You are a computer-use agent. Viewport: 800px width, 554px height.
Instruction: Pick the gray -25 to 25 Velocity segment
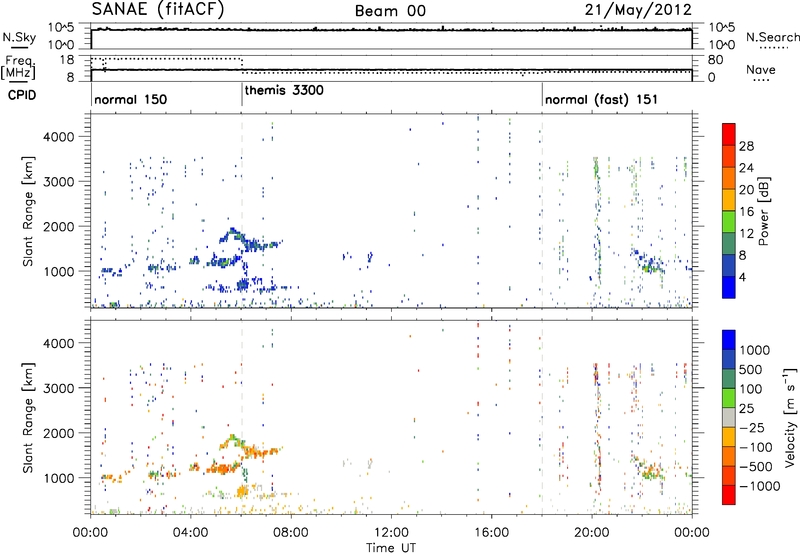[729, 417]
